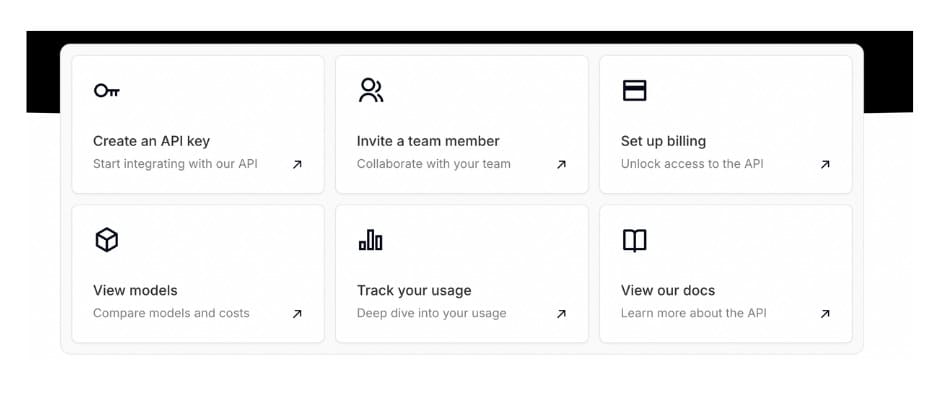Image resolution: width=940 pixels, height=400 pixels.
Task: Click 'Collaborate with your team' text
Action: pos(433,164)
